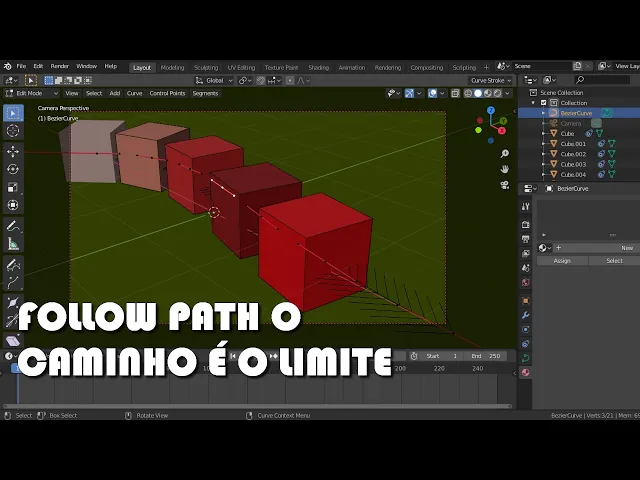Click the zoom magnifier viewport icon

point(505,153)
